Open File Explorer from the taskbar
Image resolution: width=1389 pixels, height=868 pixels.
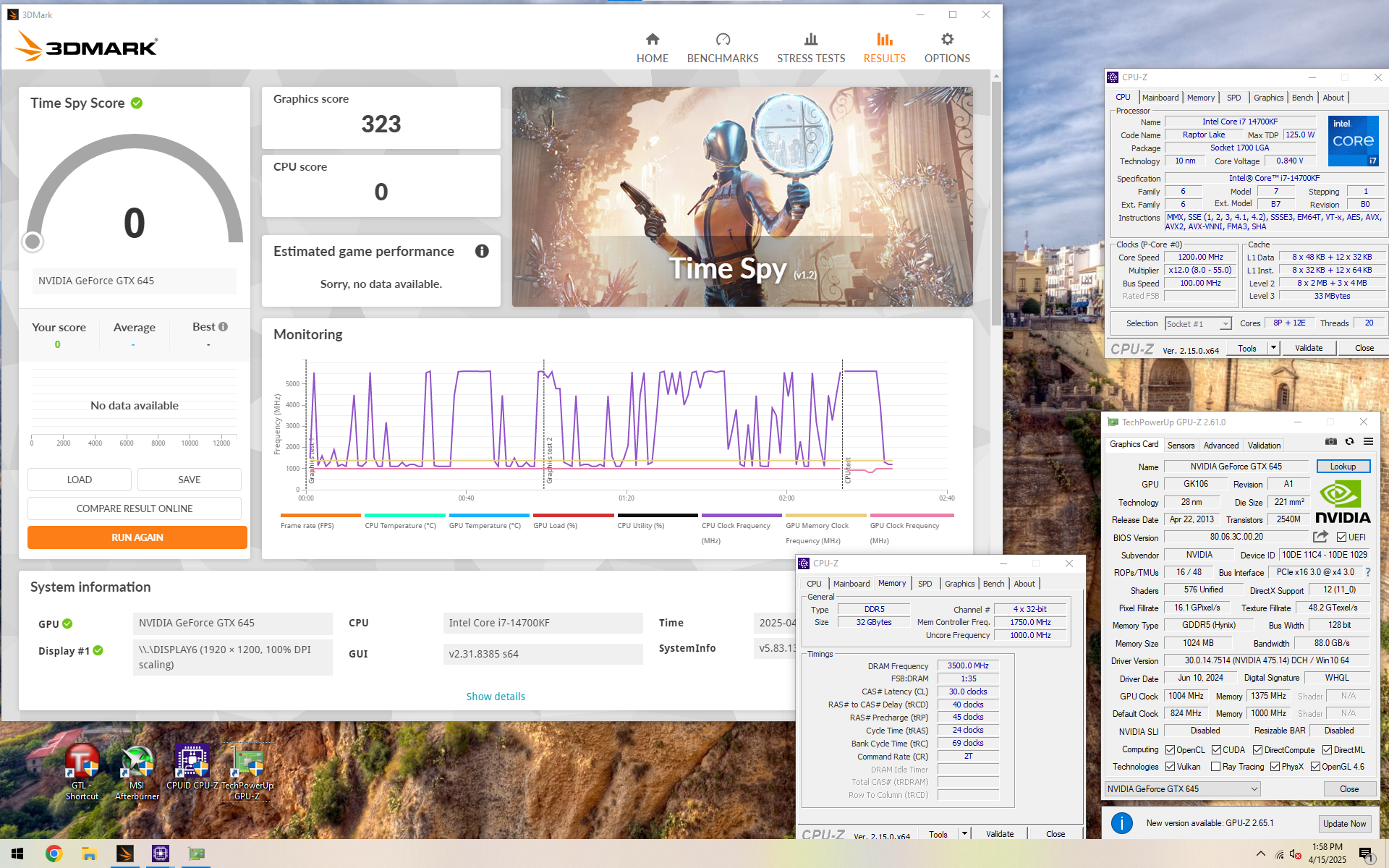89,854
